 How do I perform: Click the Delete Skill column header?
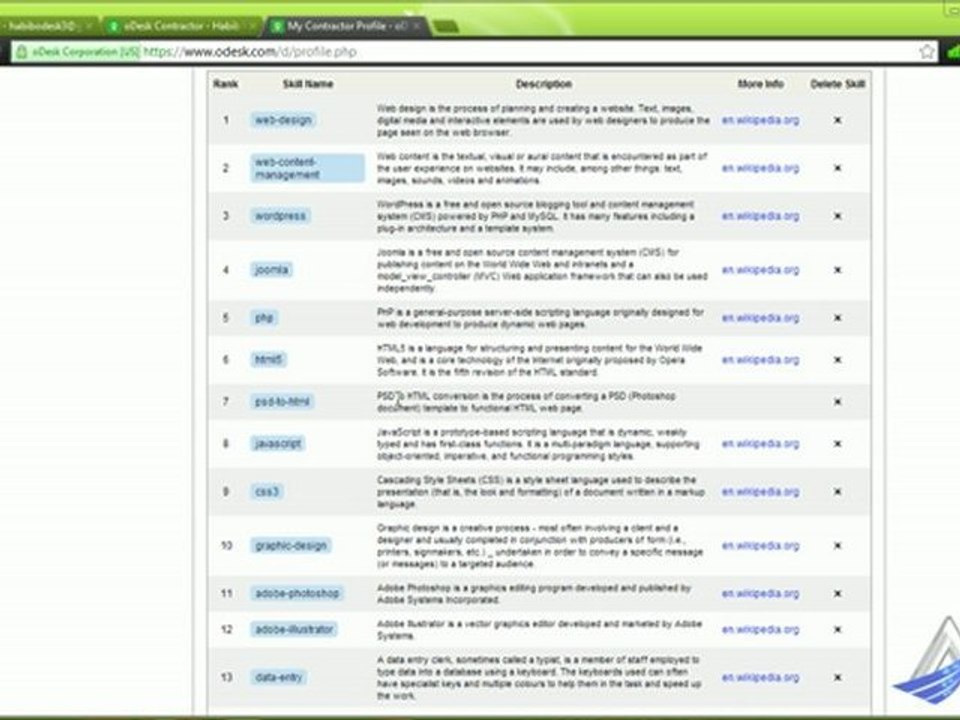coord(838,84)
